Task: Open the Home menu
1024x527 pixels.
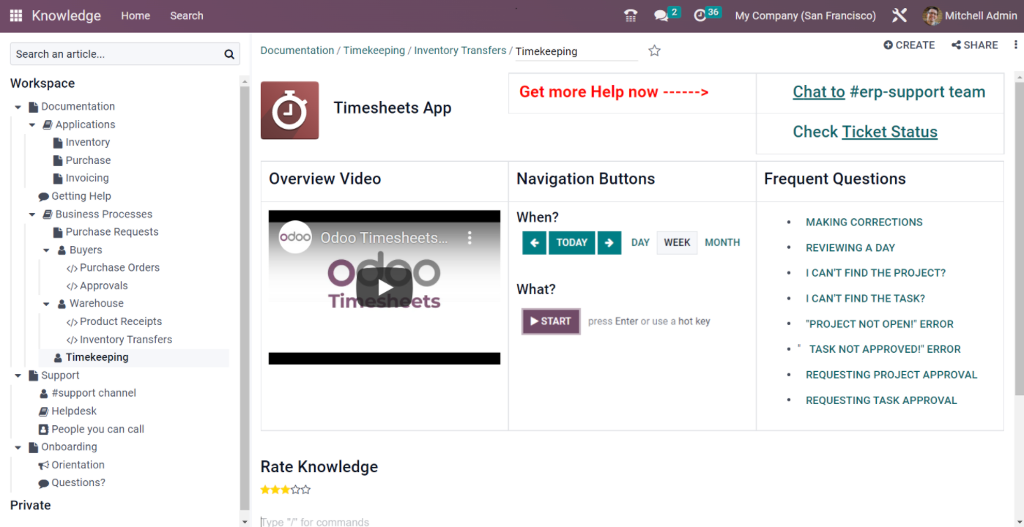Action: tap(135, 16)
